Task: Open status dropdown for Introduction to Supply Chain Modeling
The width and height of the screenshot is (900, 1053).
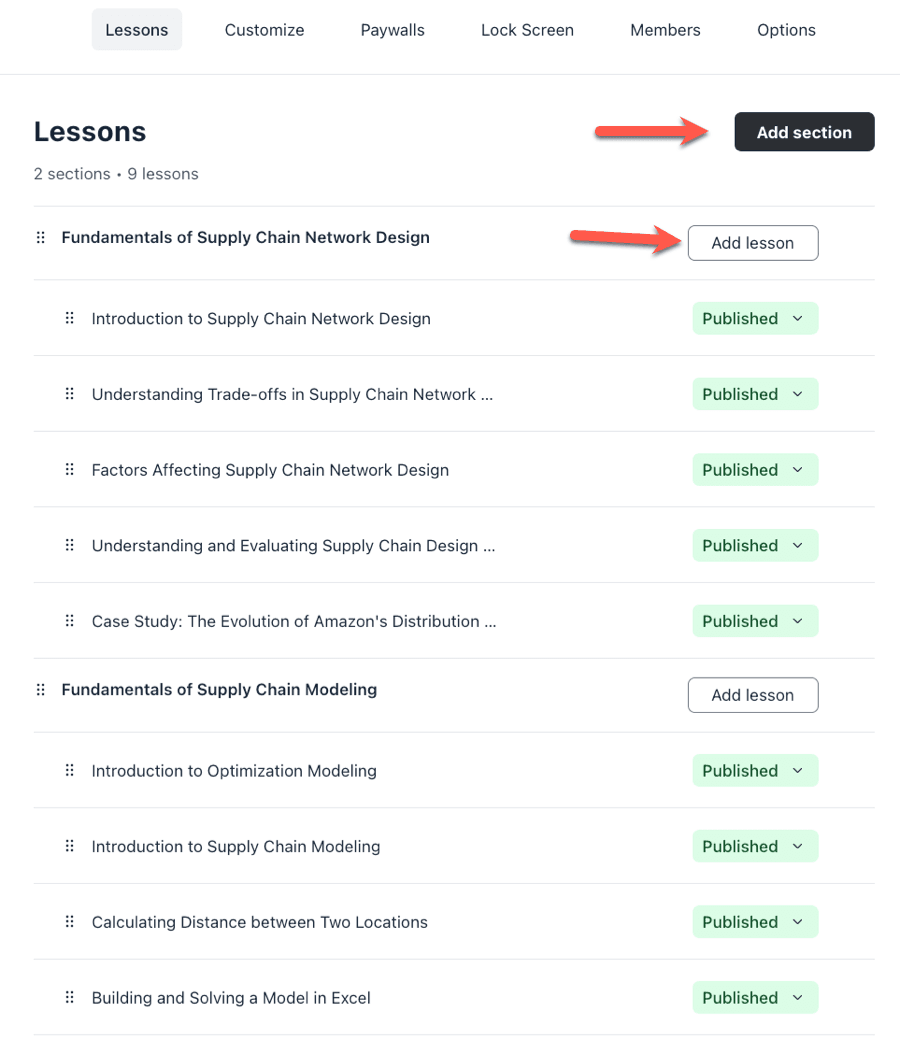Action: pyautogui.click(x=755, y=847)
